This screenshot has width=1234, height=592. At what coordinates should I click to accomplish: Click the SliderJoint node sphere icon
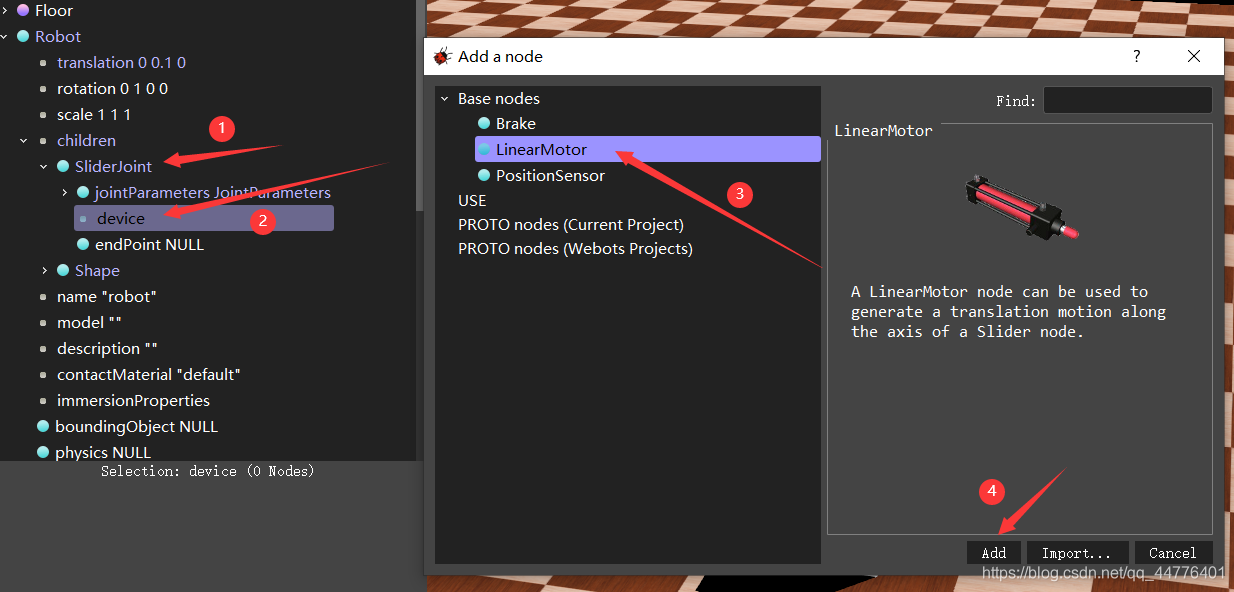click(x=63, y=166)
